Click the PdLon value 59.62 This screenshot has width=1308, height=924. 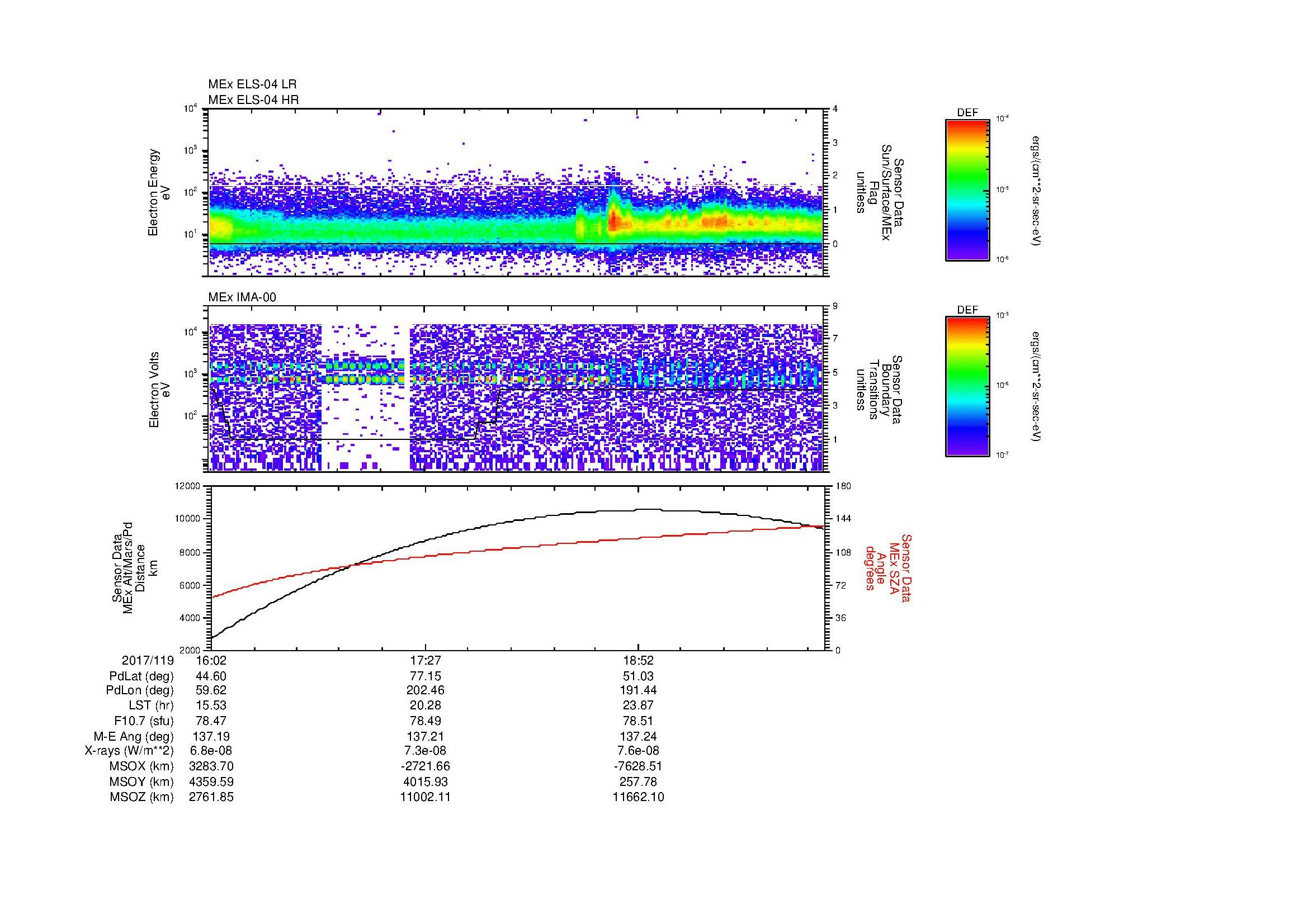pyautogui.click(x=211, y=690)
